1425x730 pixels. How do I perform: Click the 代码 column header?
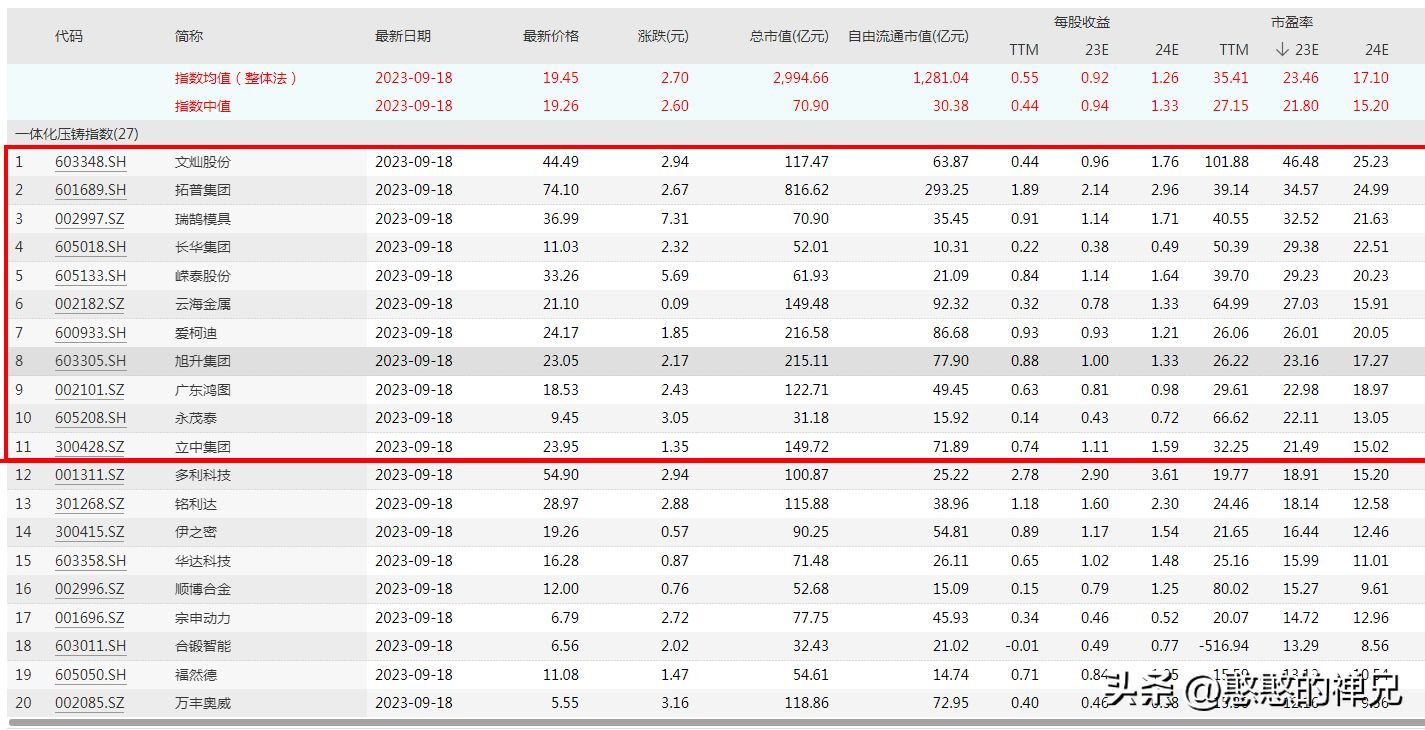tap(69, 36)
